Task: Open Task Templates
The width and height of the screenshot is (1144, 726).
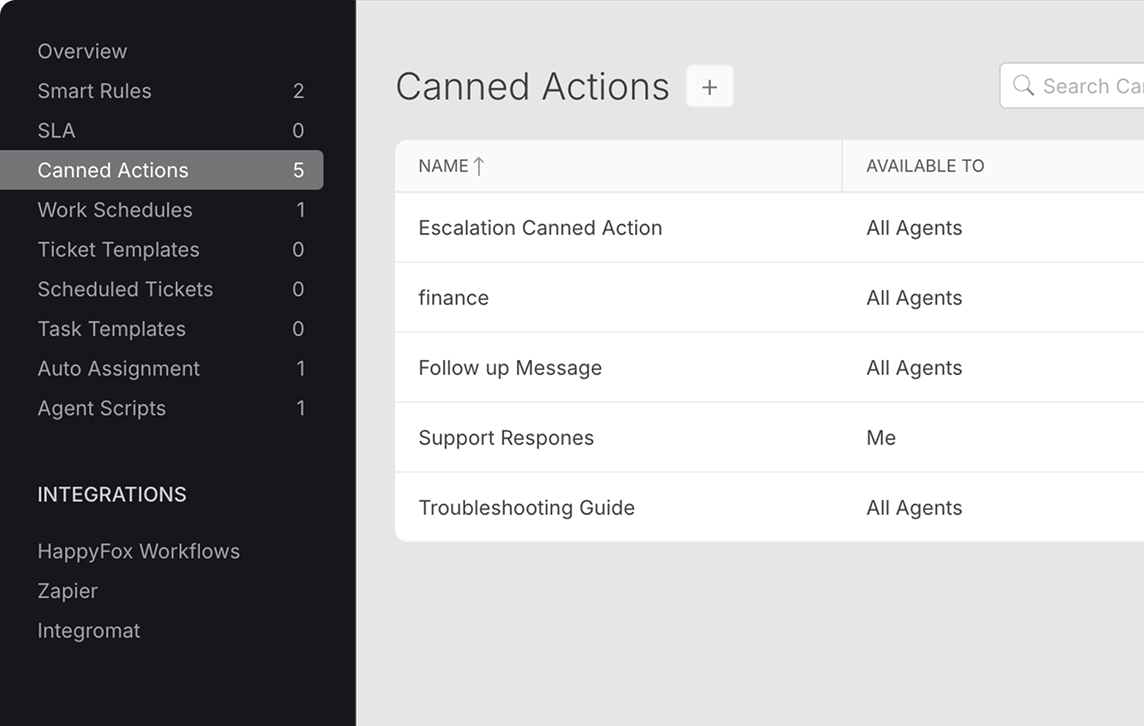Action: [111, 329]
